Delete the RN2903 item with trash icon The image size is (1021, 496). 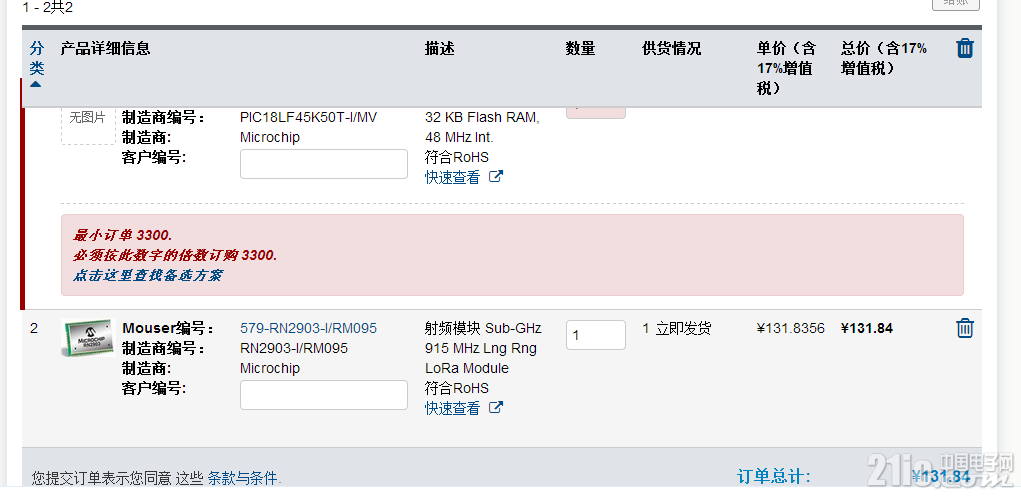tap(964, 328)
